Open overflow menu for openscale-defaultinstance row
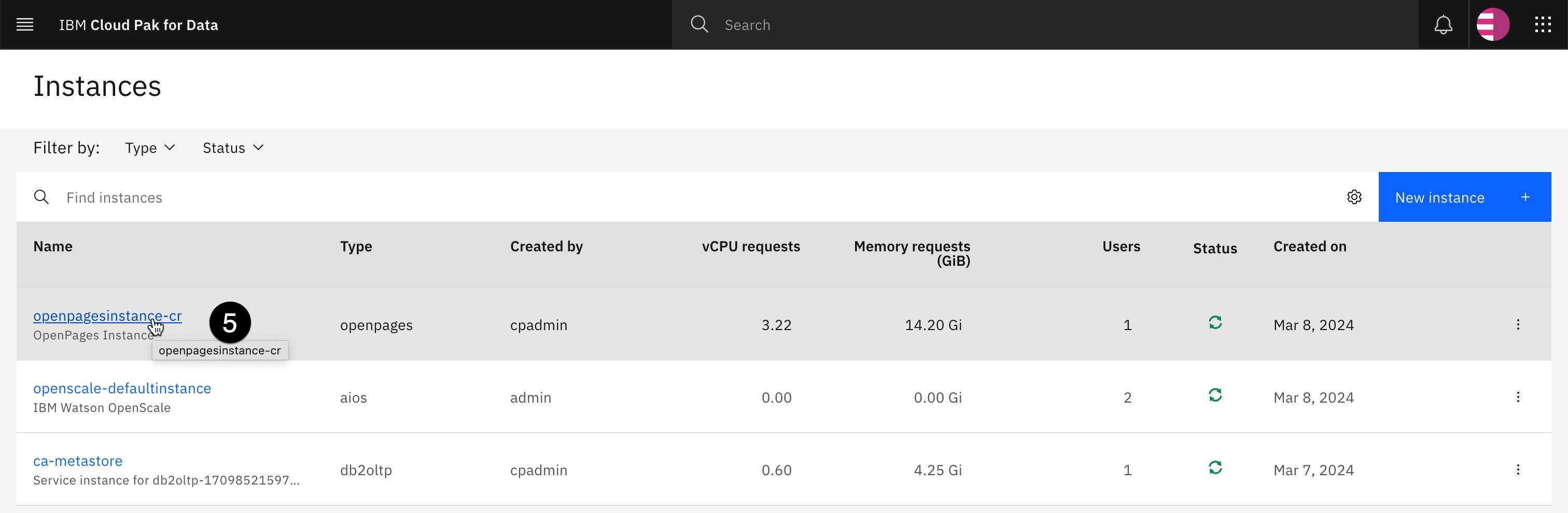 (1518, 397)
